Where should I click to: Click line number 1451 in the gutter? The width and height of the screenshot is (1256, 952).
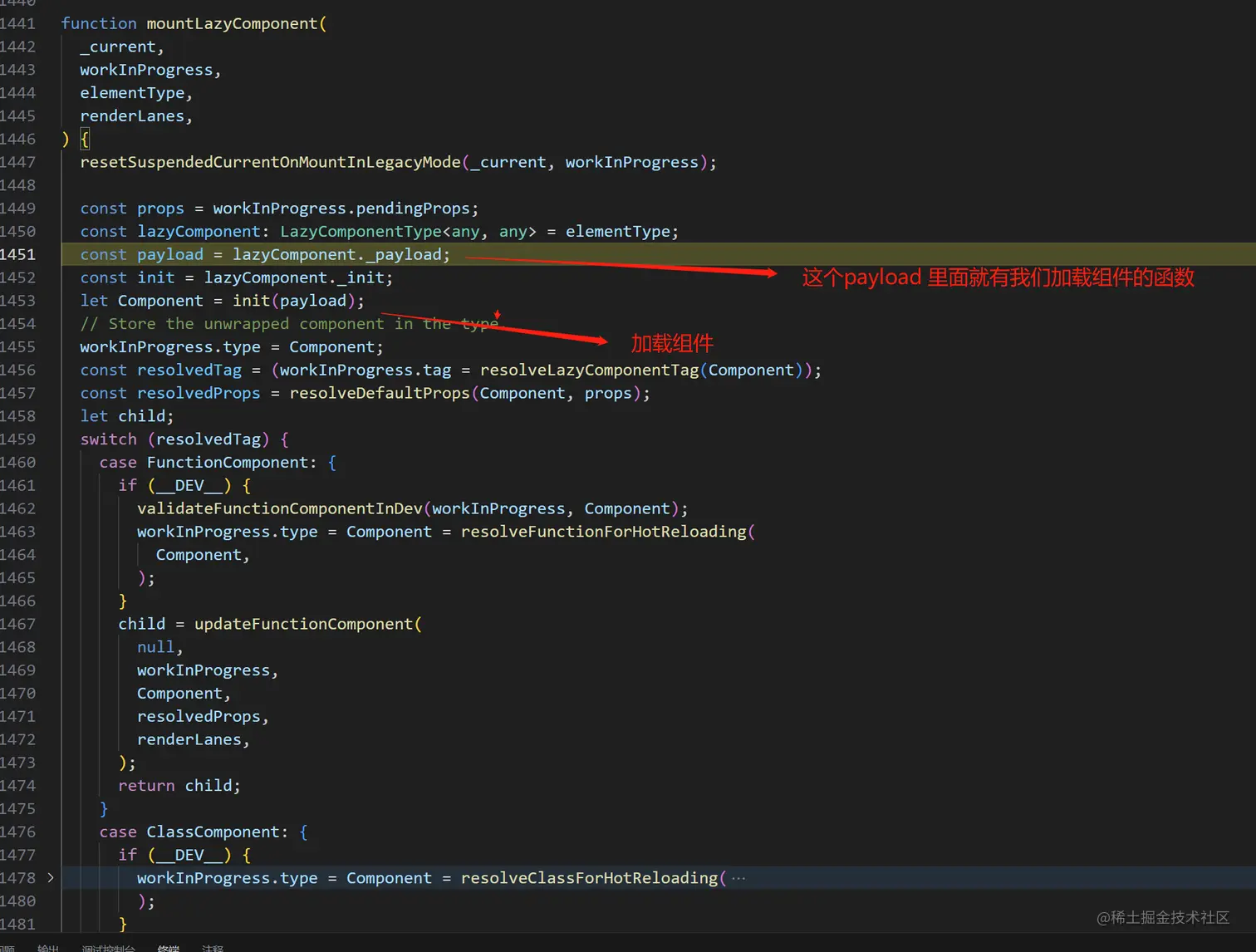pos(17,254)
